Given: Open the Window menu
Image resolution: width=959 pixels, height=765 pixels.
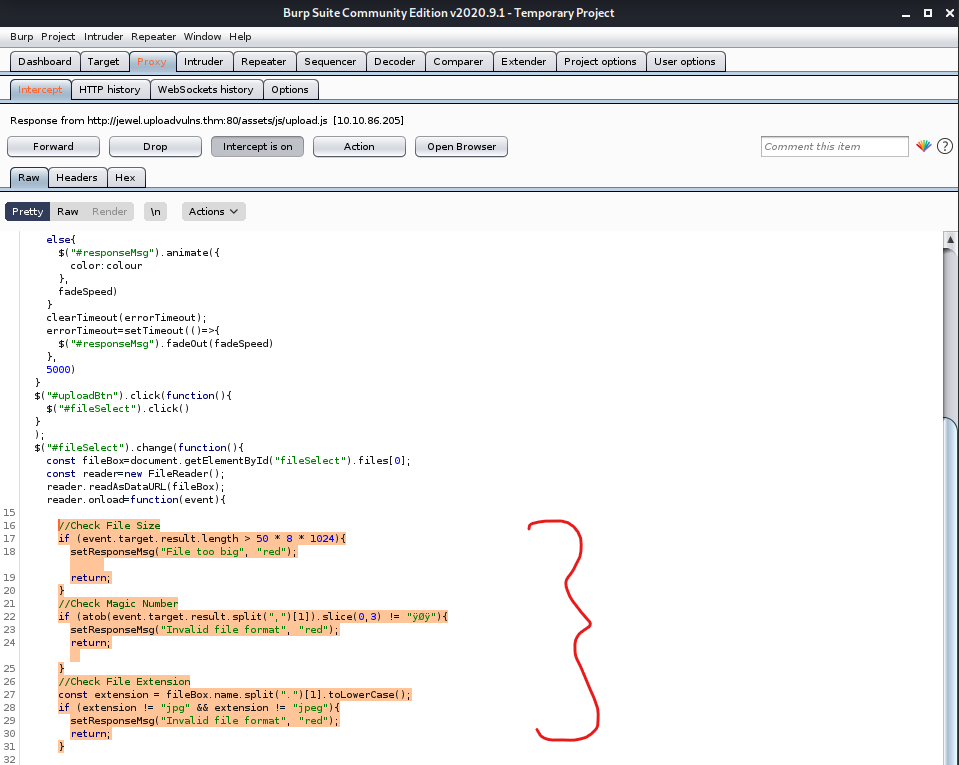Looking at the screenshot, I should coord(202,37).
